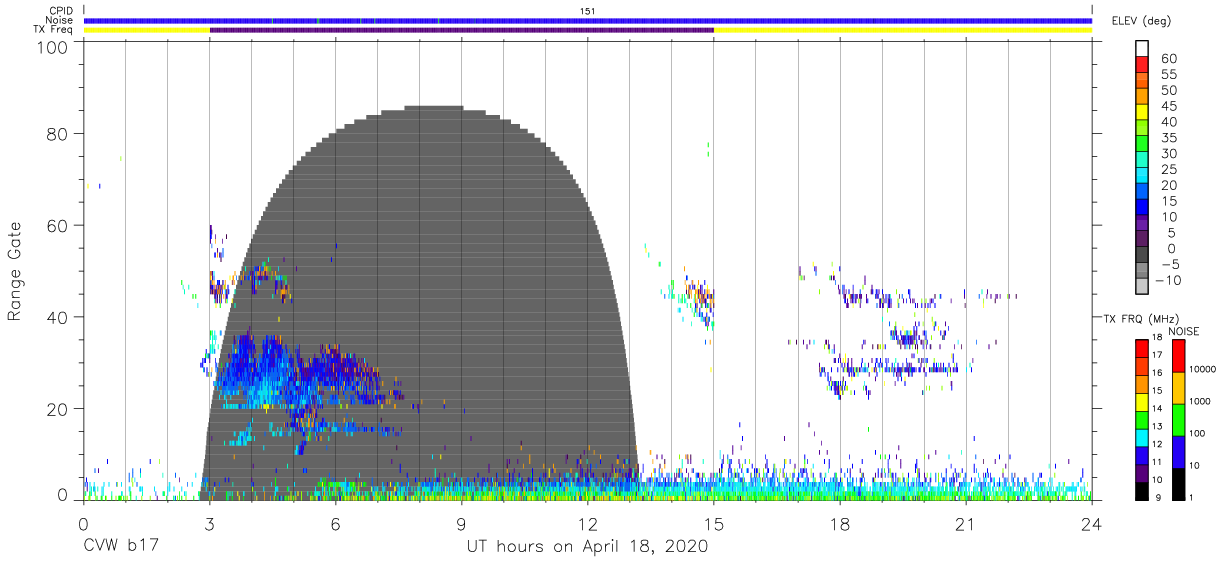This screenshot has height=567, width=1228.
Task: Click the CPID value 151
Action: [587, 11]
